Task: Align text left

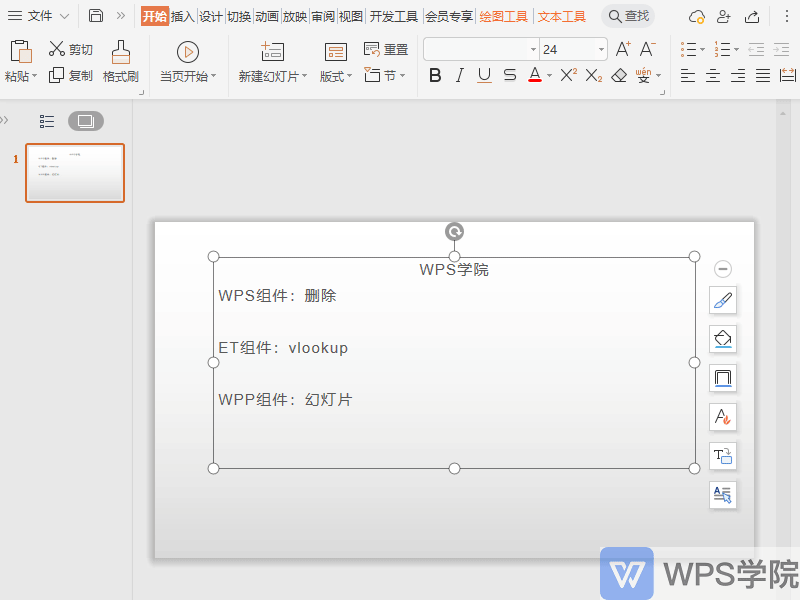Action: point(688,76)
